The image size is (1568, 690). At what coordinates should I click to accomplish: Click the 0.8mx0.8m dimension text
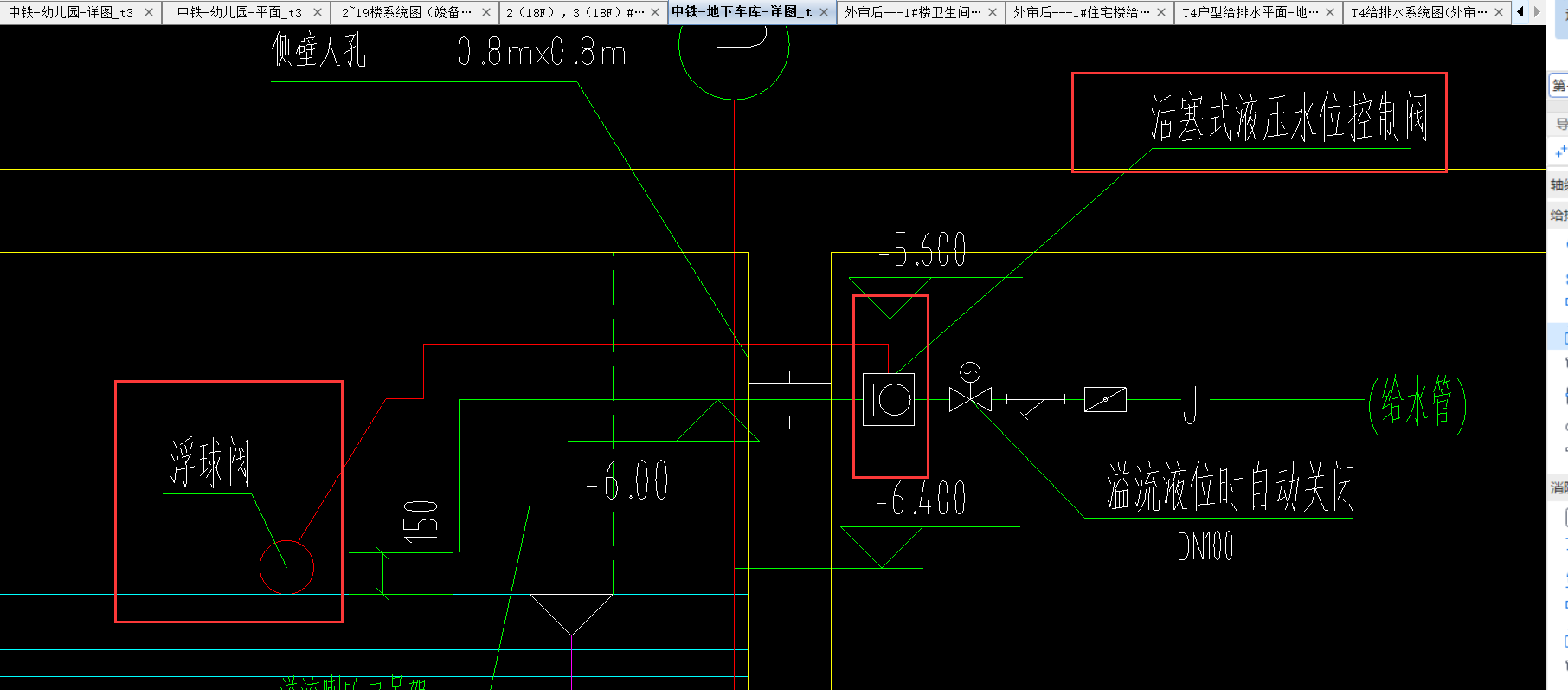542,52
